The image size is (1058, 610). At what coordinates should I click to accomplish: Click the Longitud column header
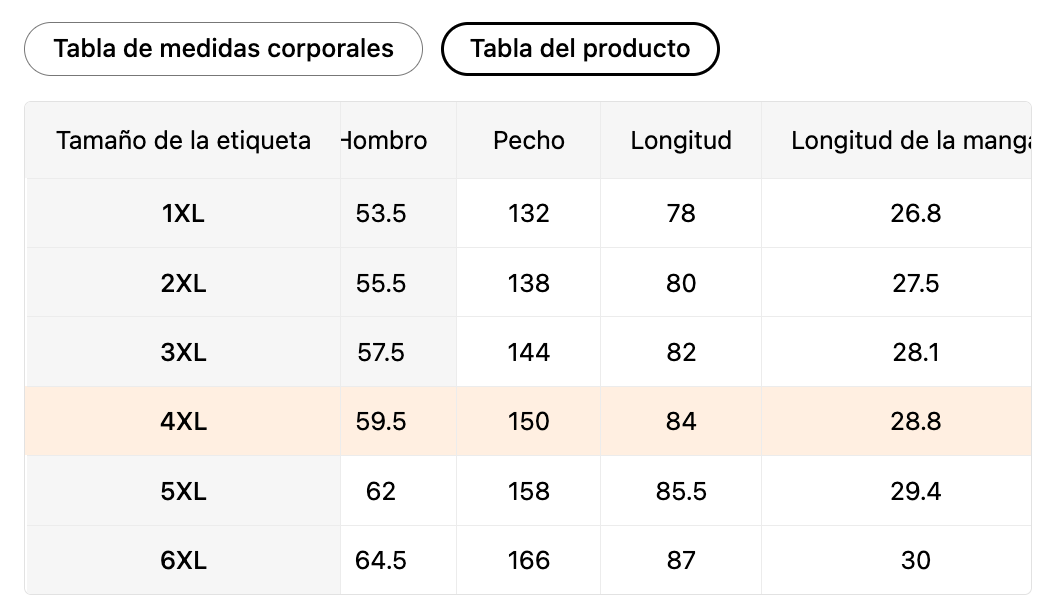pyautogui.click(x=681, y=141)
